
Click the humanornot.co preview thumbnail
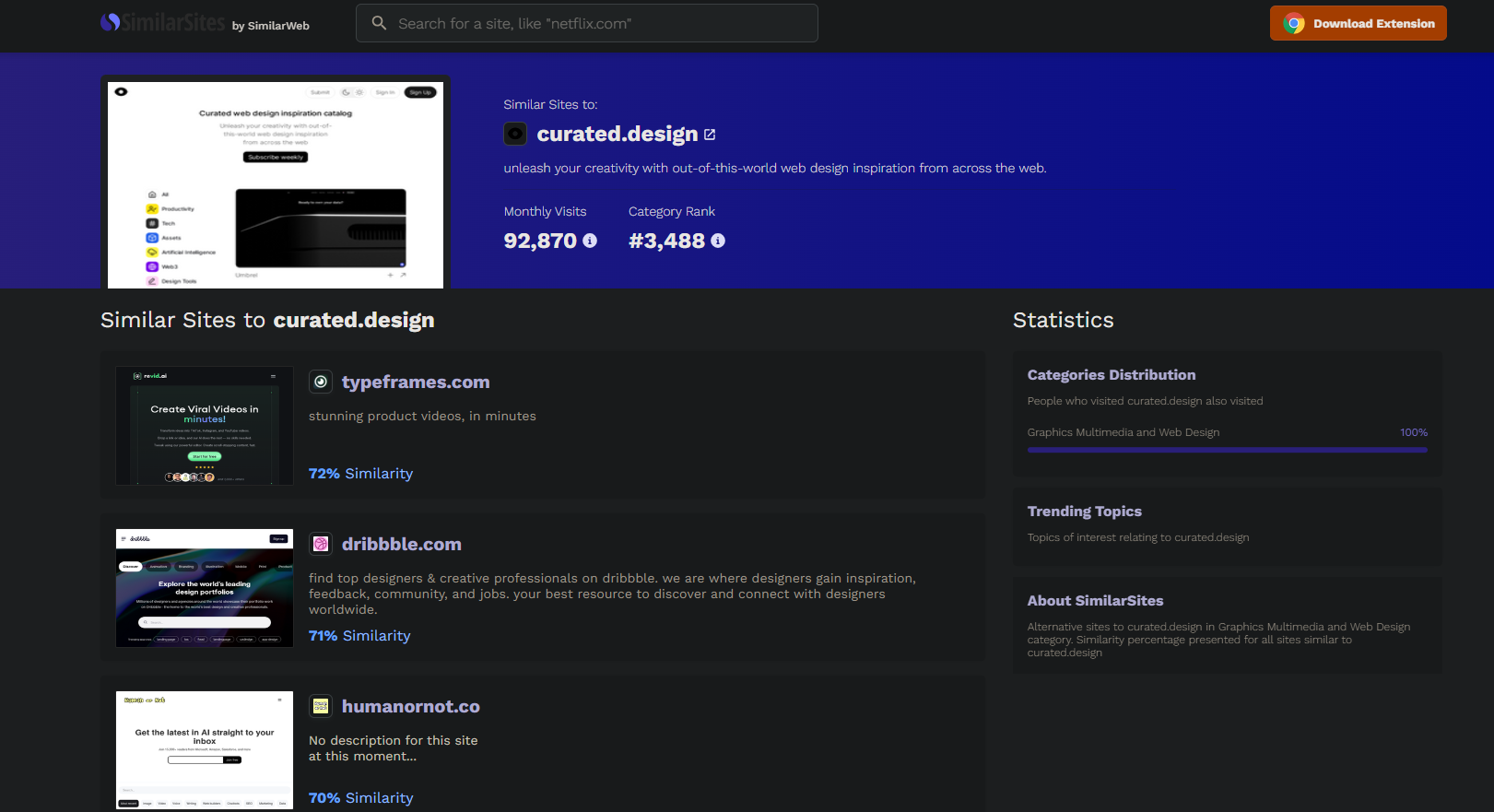(x=205, y=750)
